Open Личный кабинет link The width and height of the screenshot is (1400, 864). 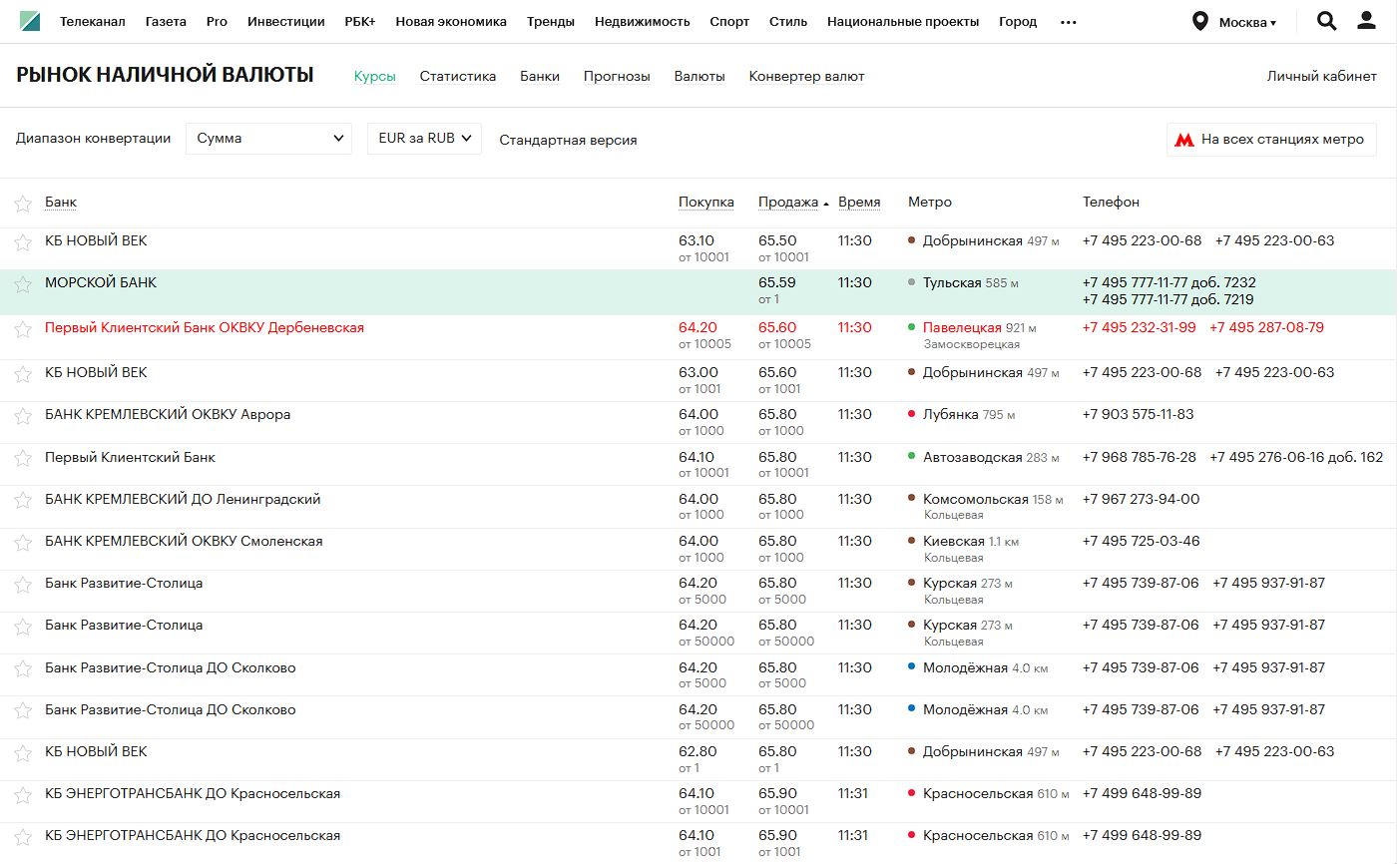coord(1322,77)
